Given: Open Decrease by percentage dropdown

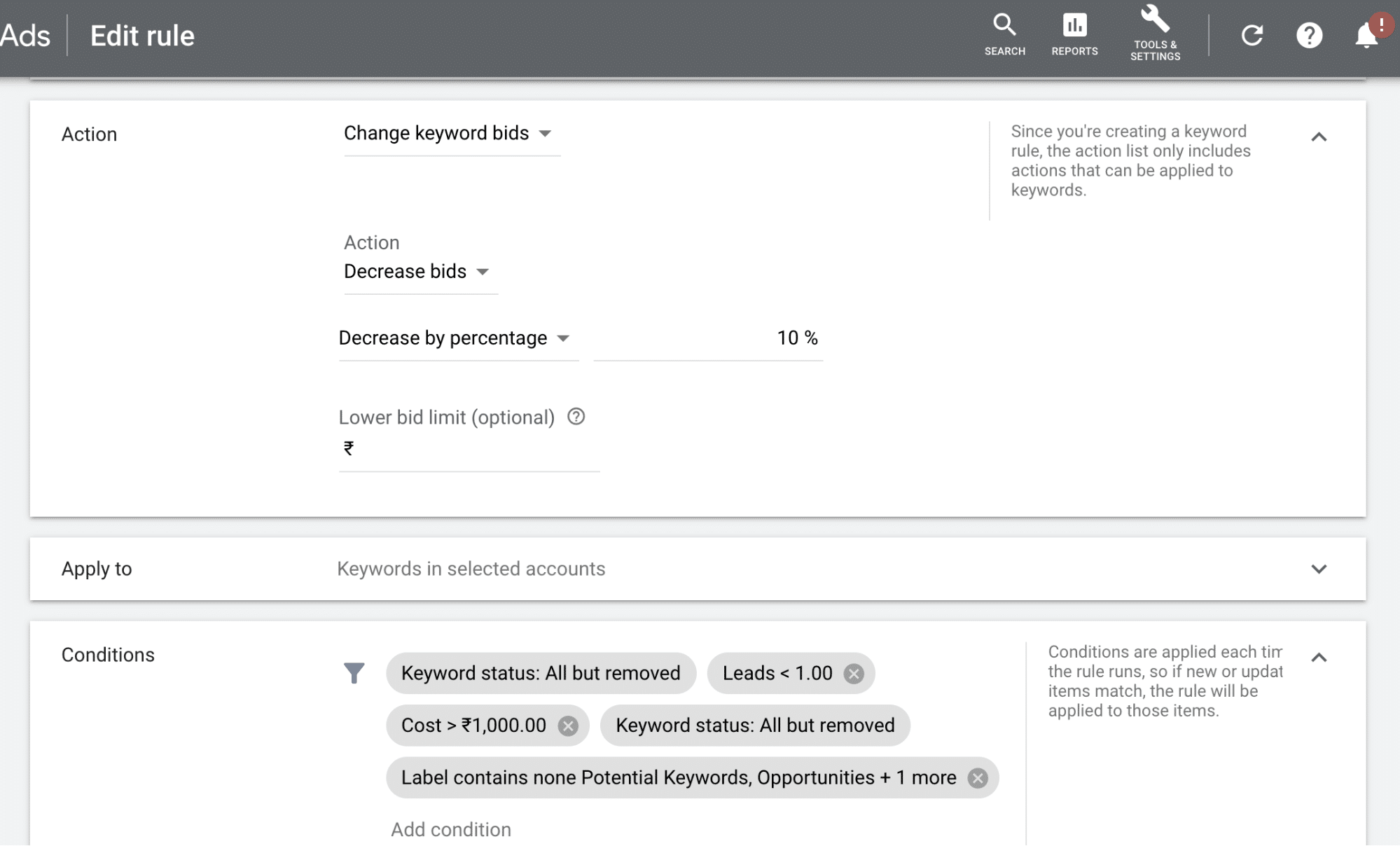Looking at the screenshot, I should (454, 337).
